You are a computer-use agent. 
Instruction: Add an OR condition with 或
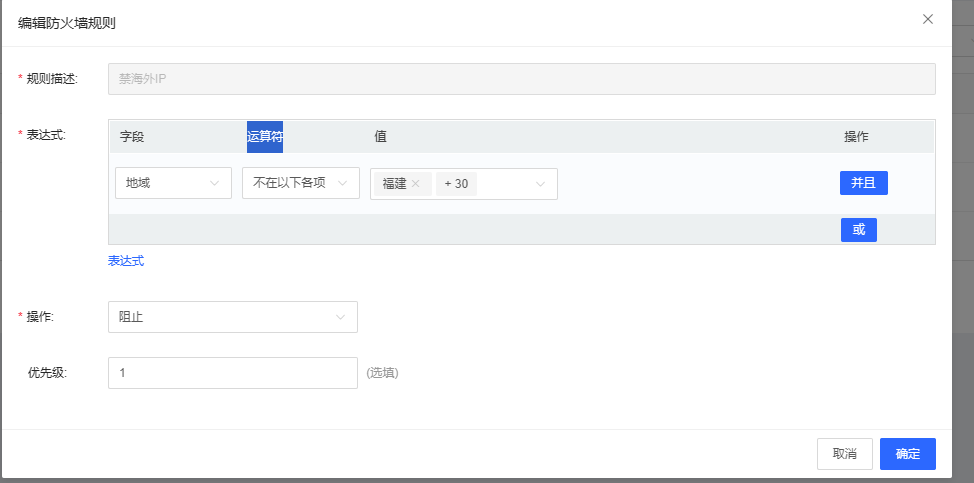[858, 229]
